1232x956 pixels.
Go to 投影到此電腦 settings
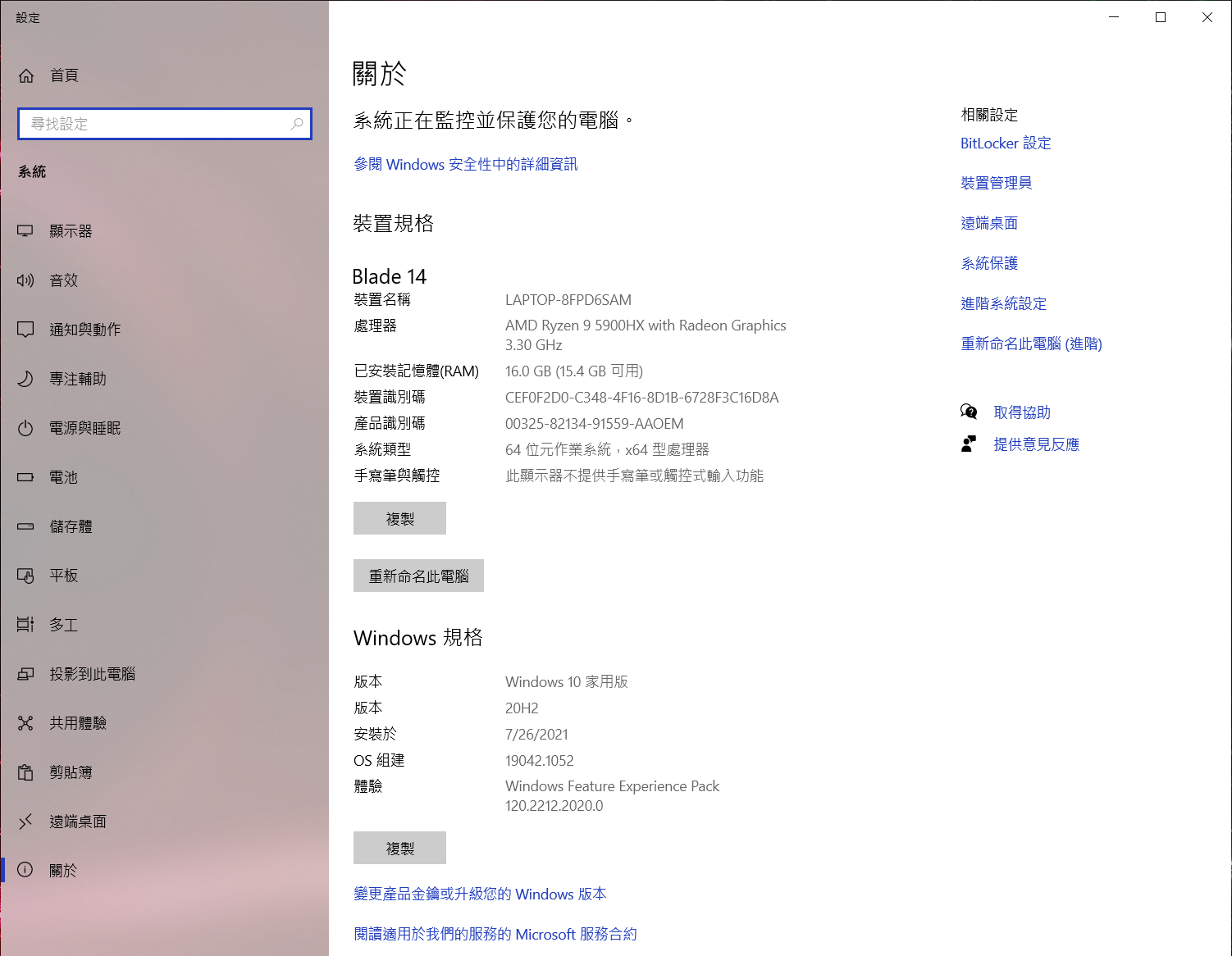(x=92, y=674)
